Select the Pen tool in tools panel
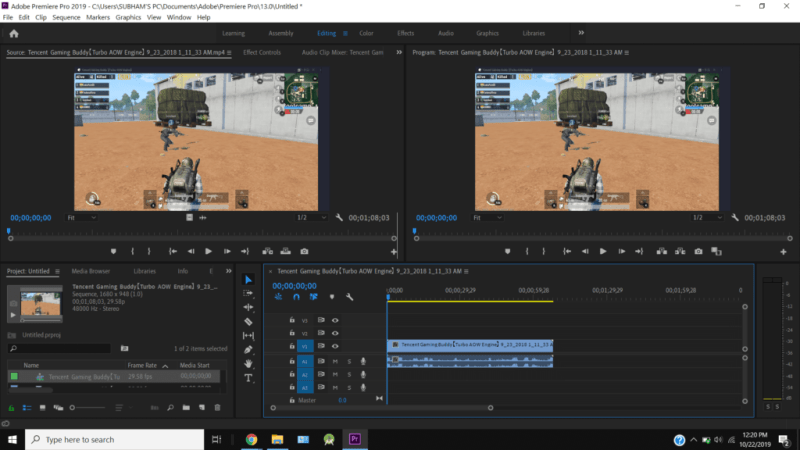 click(249, 350)
